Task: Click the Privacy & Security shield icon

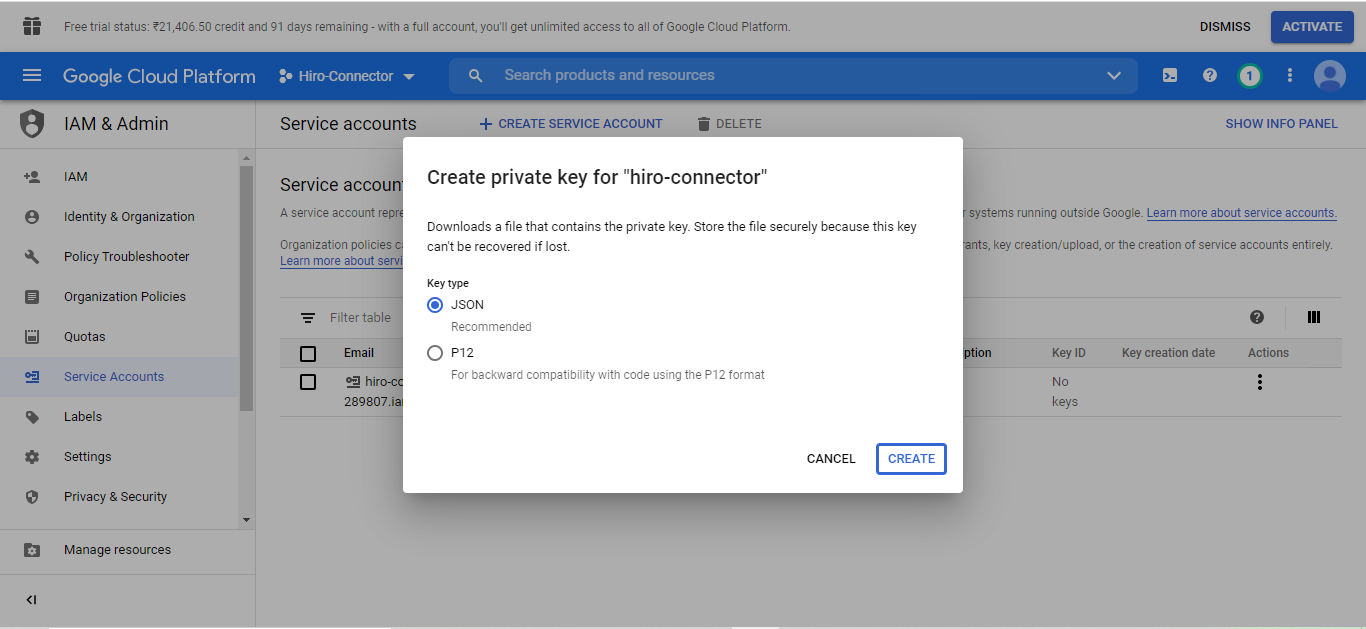Action: click(32, 497)
